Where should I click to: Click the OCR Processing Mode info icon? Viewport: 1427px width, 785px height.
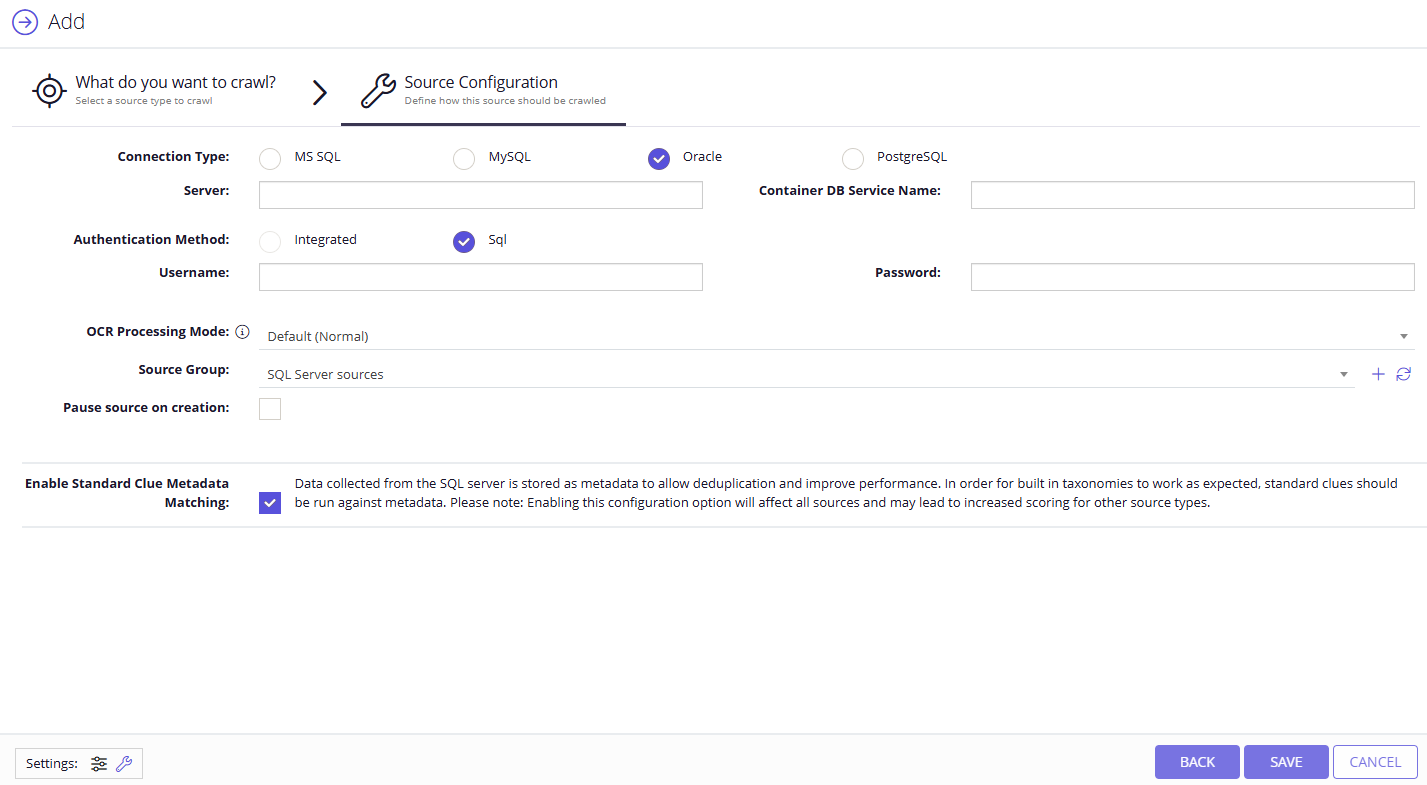242,332
